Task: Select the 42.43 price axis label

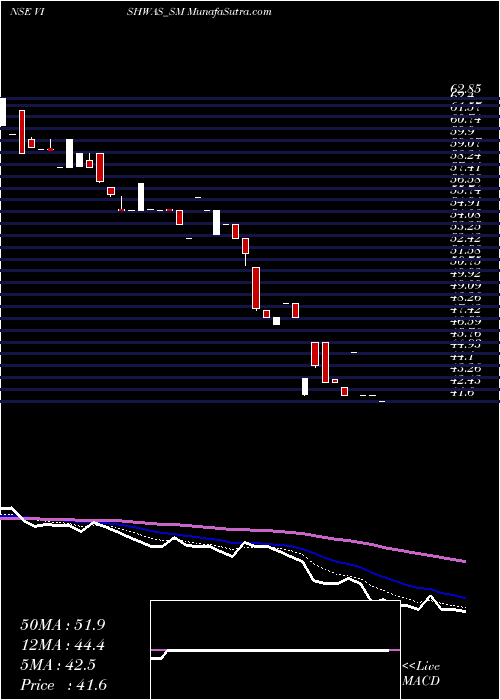Action: [x=465, y=382]
